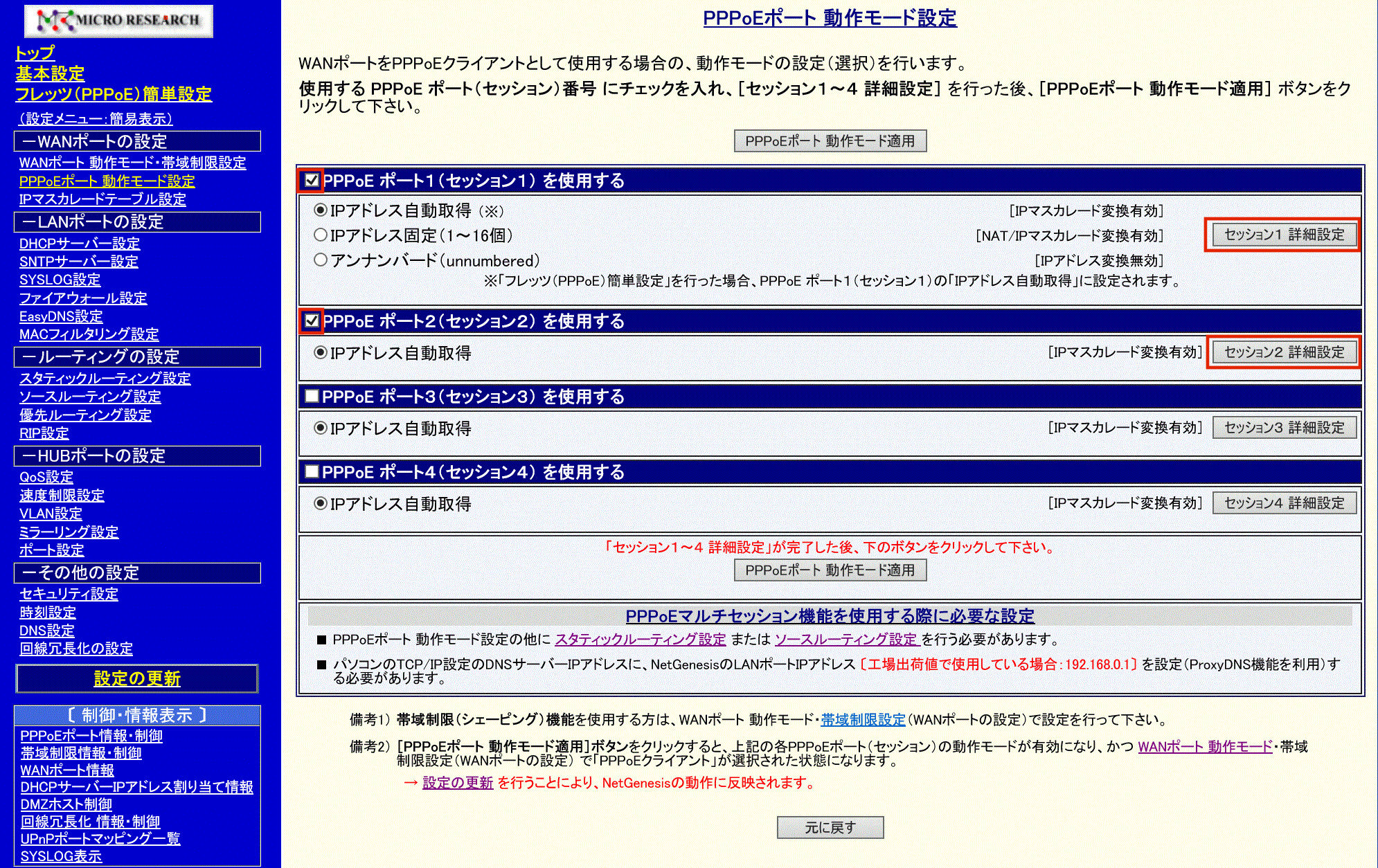Screen dimensions: 1378x868
Task: Open WANポート 動作モード・帯域制限設定
Action: (x=133, y=163)
